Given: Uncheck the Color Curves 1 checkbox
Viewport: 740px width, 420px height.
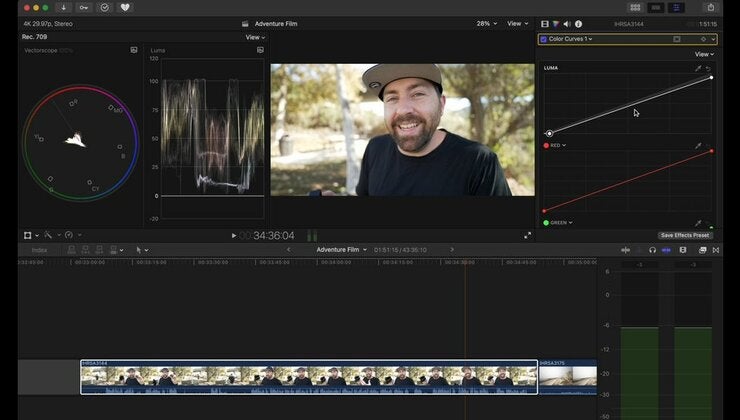Looking at the screenshot, I should [543, 39].
